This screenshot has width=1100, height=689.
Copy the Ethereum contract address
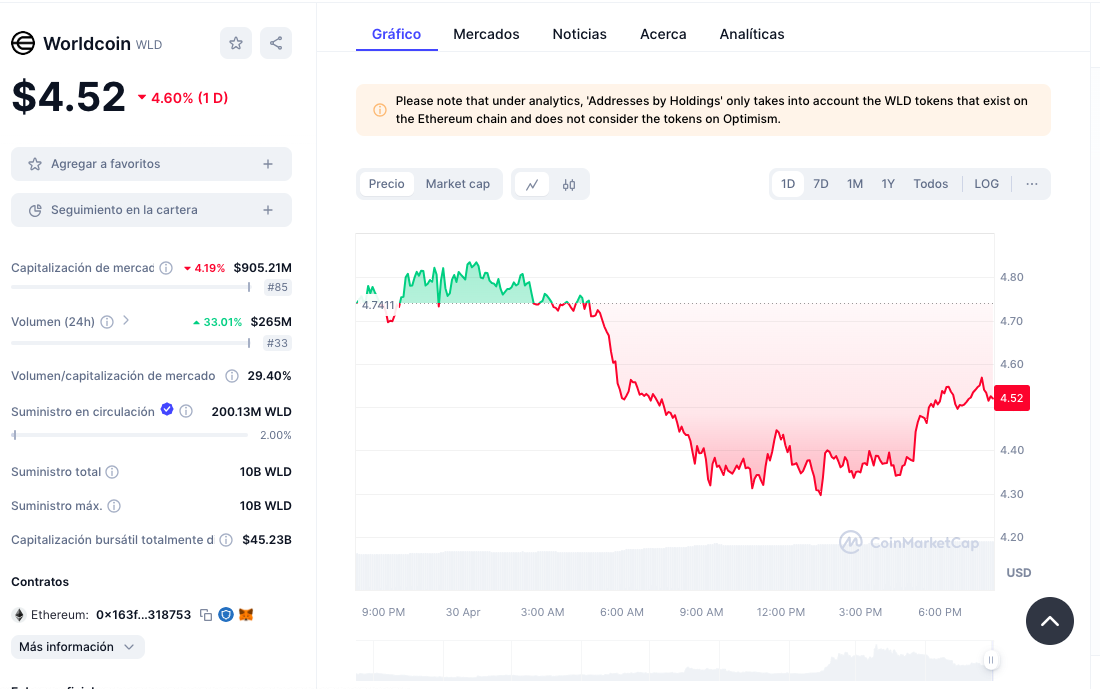pyautogui.click(x=205, y=615)
